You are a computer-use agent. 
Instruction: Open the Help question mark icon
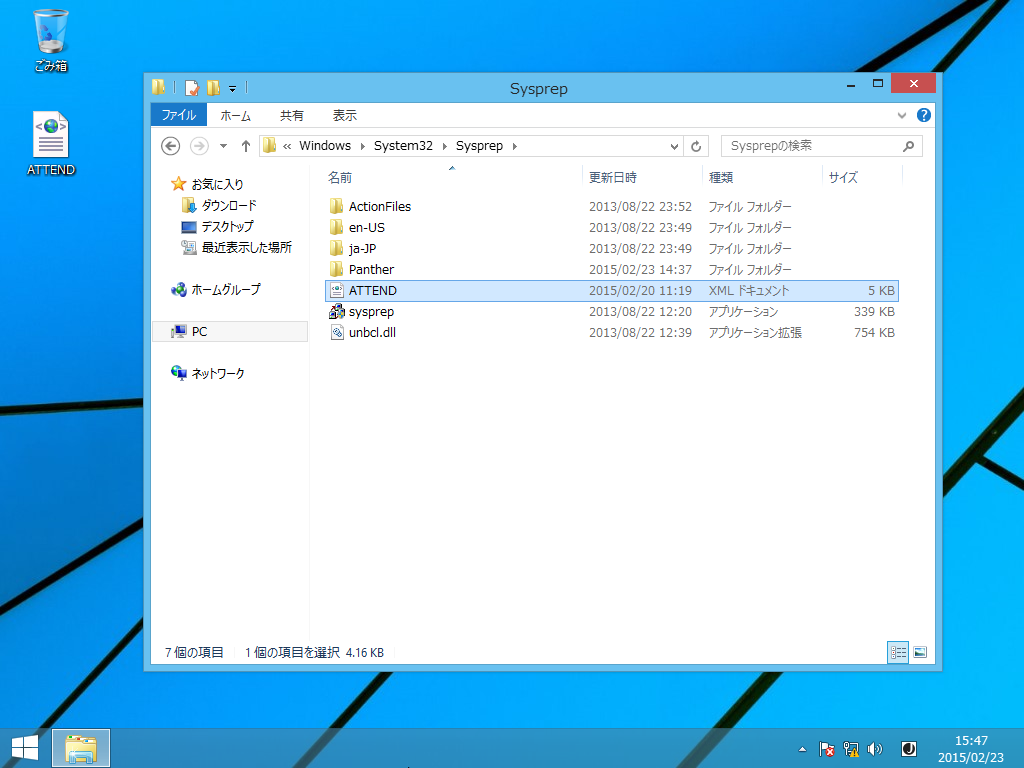click(x=923, y=115)
